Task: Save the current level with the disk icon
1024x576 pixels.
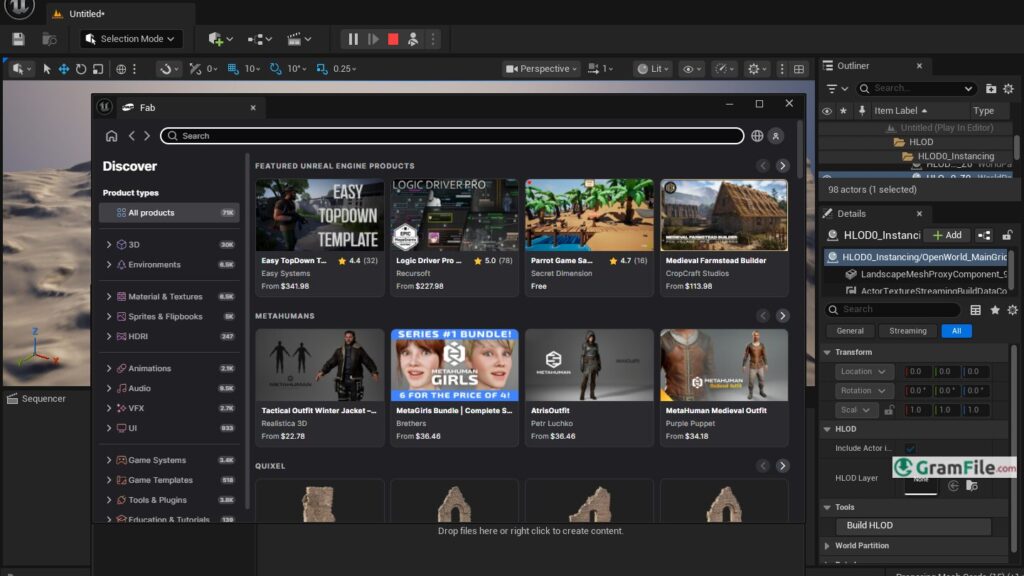Action: [18, 39]
